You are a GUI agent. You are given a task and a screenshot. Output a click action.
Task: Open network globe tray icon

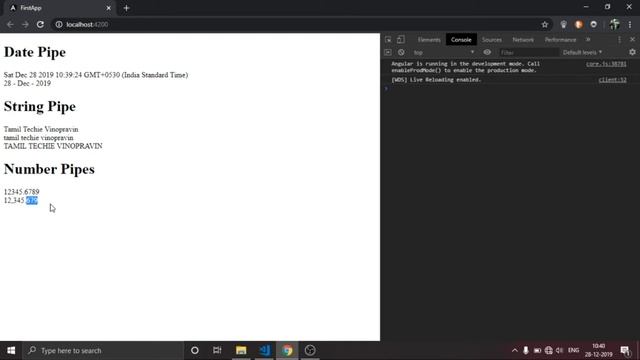(549, 350)
